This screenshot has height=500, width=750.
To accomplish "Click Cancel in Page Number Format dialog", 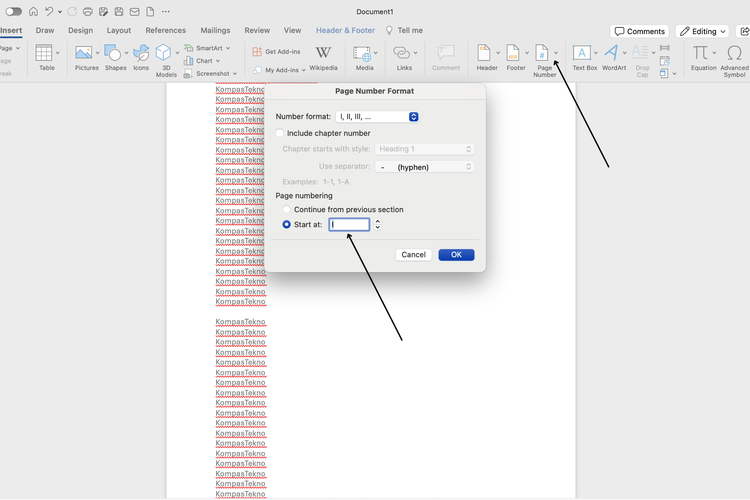I will tap(414, 255).
